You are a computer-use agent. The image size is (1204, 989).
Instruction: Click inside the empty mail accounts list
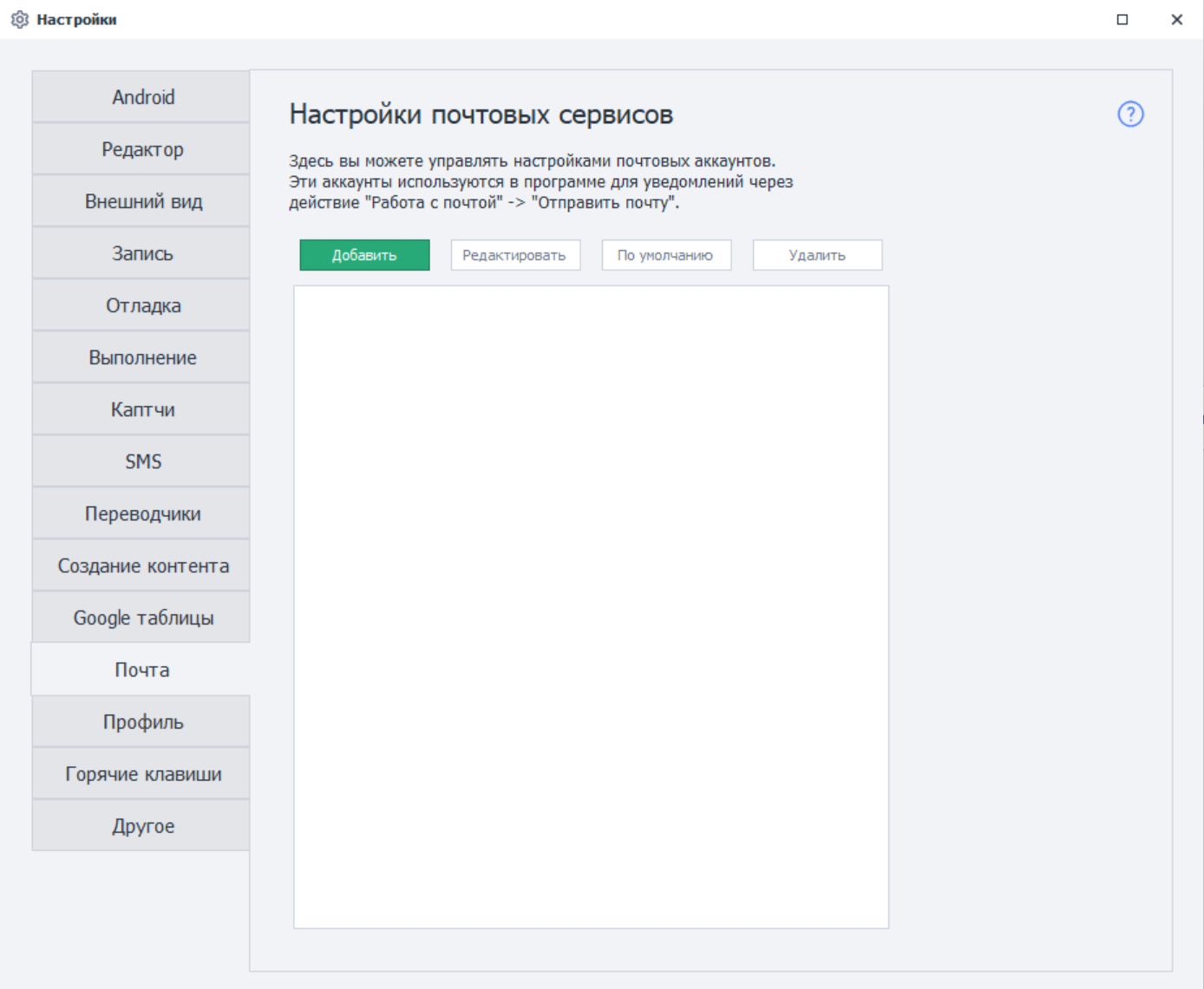click(591, 606)
